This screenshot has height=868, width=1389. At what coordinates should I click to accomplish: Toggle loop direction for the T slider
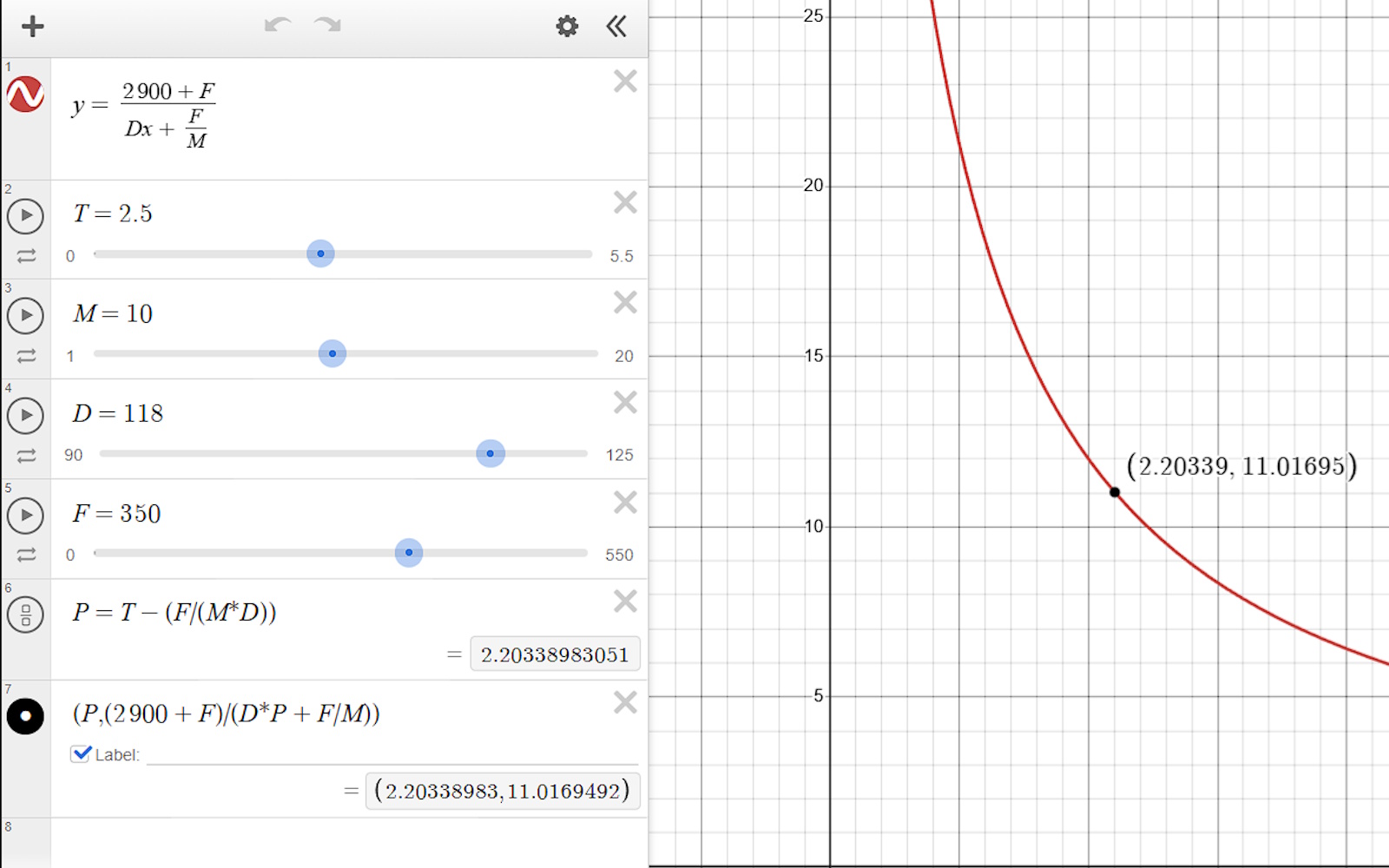pyautogui.click(x=25, y=255)
